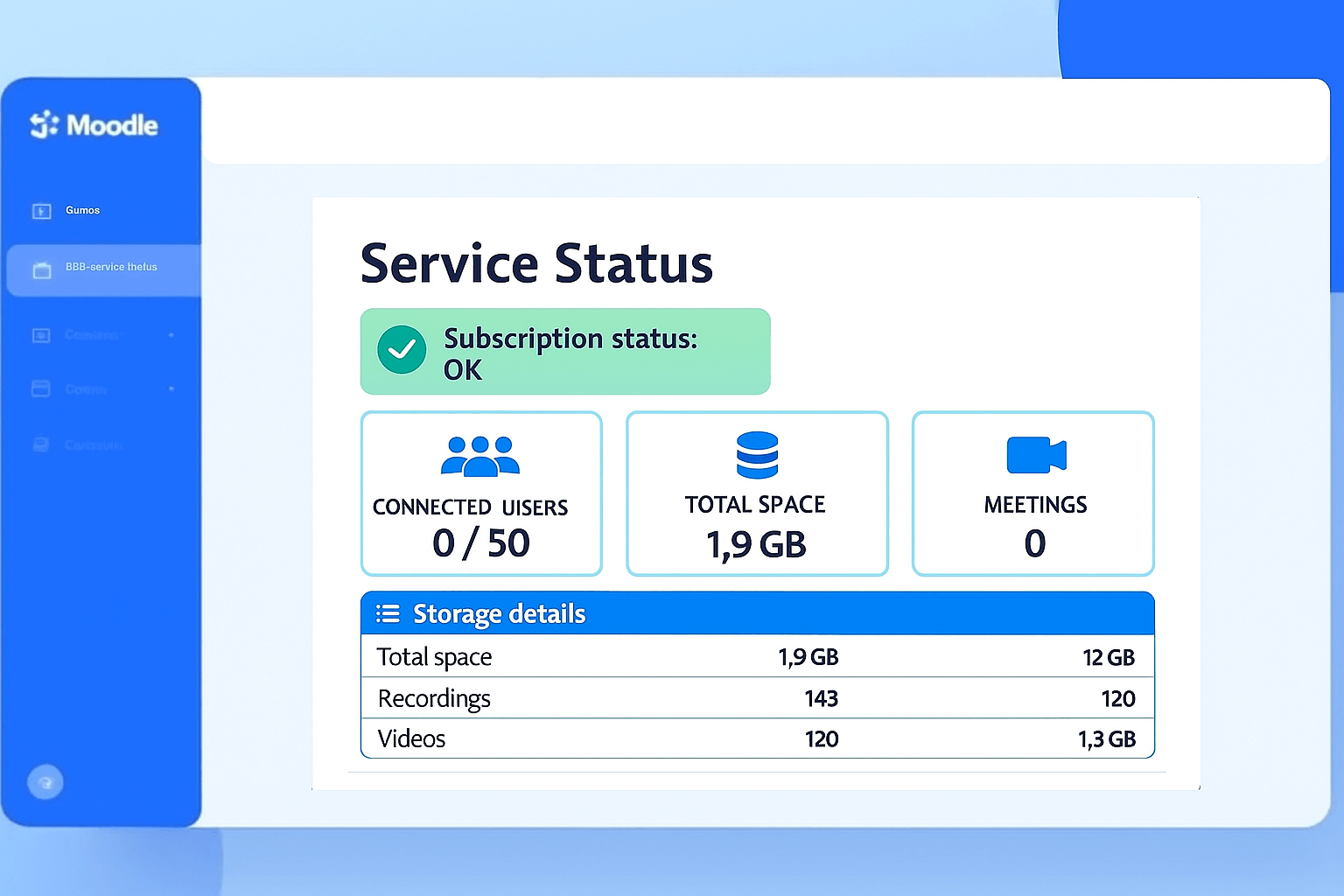The height and width of the screenshot is (896, 1344).
Task: Click the Subscription status OK banner
Action: pyautogui.click(x=564, y=351)
